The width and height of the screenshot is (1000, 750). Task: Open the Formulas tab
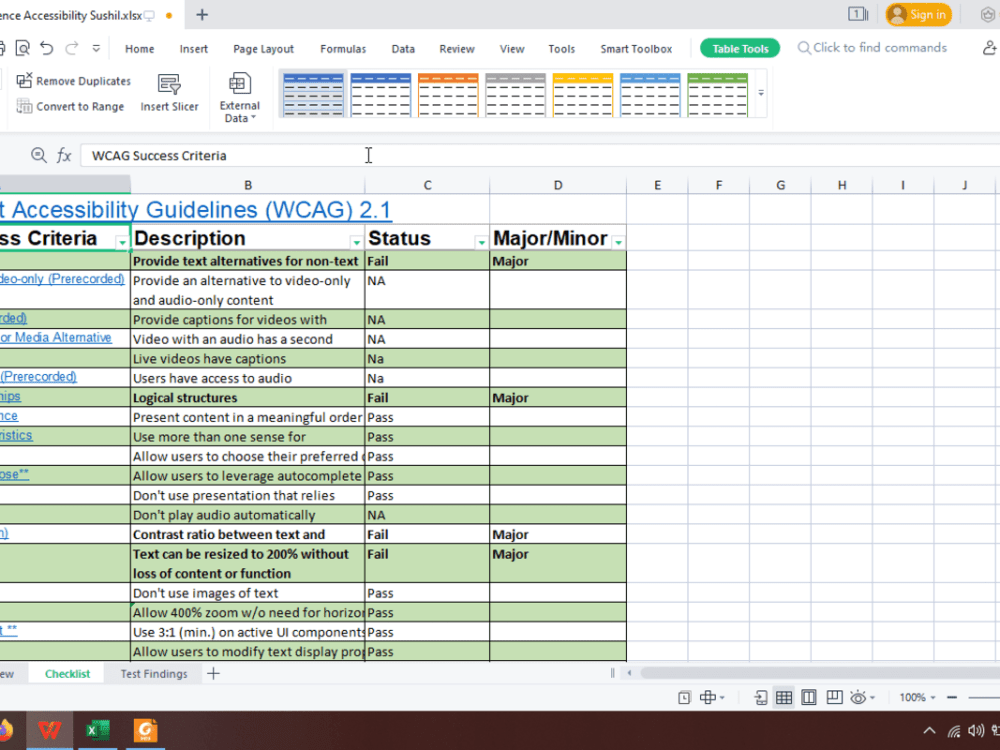click(x=343, y=49)
